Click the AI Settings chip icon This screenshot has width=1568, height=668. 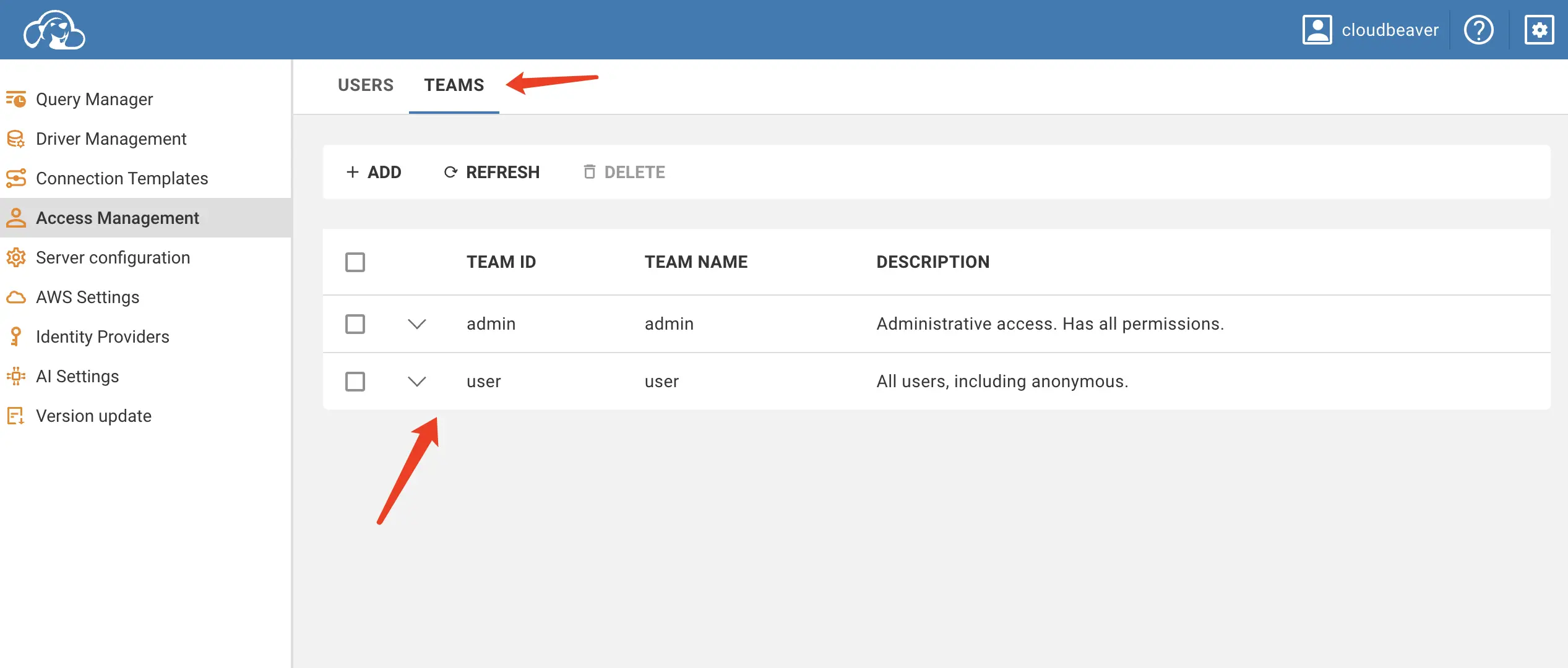click(x=16, y=376)
